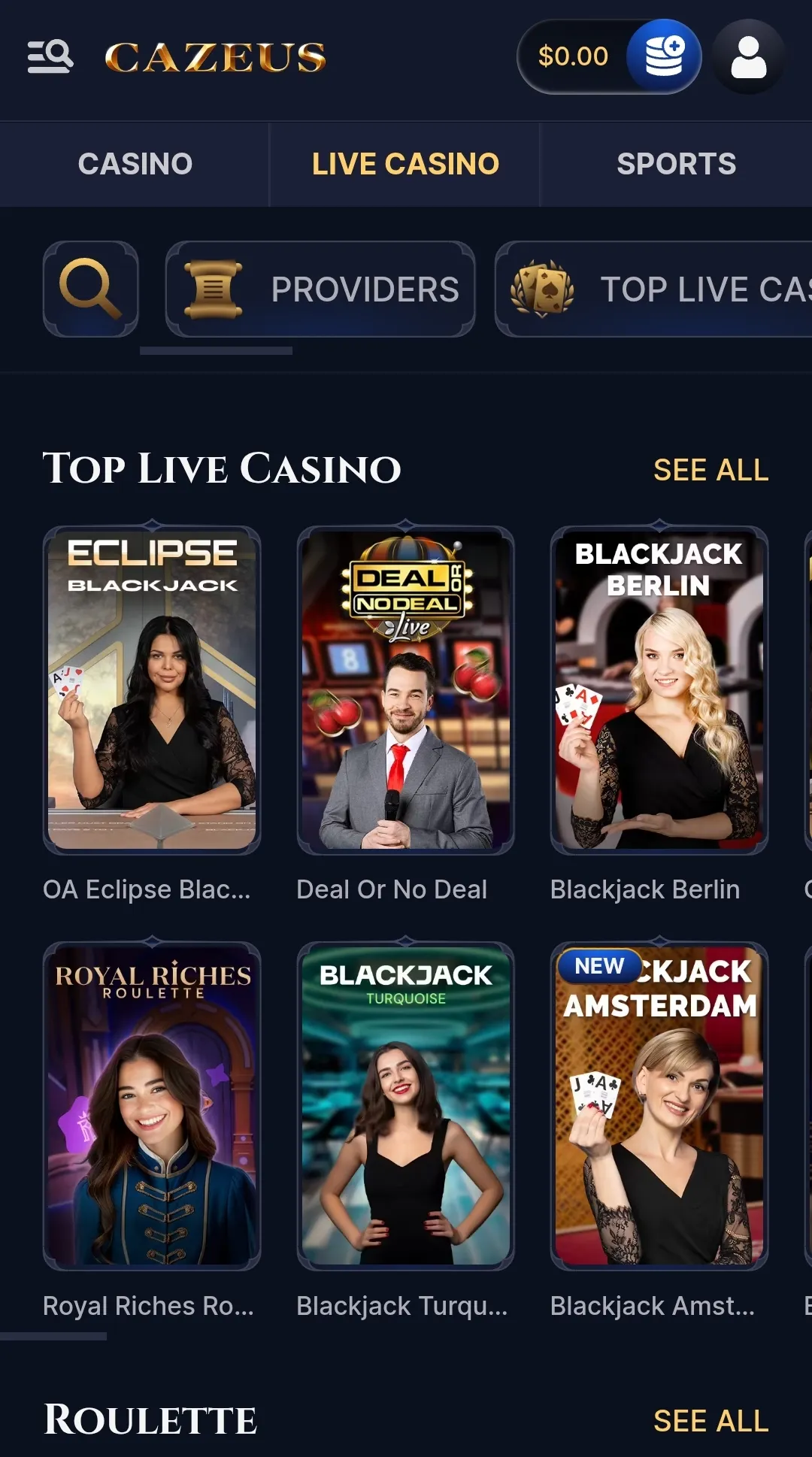Open the hamburger search menu icon

pos(50,56)
